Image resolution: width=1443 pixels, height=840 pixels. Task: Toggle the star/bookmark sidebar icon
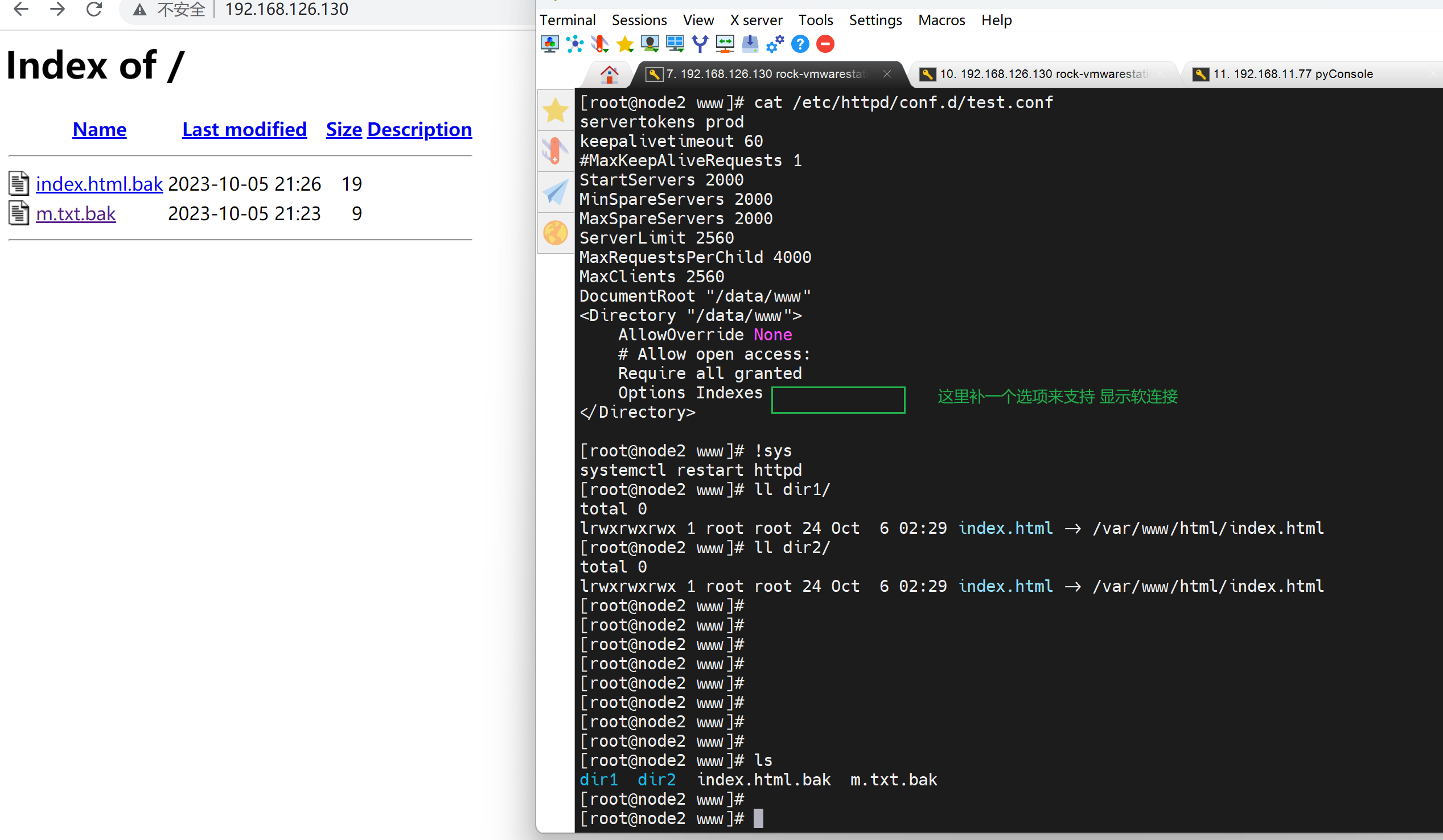556,110
